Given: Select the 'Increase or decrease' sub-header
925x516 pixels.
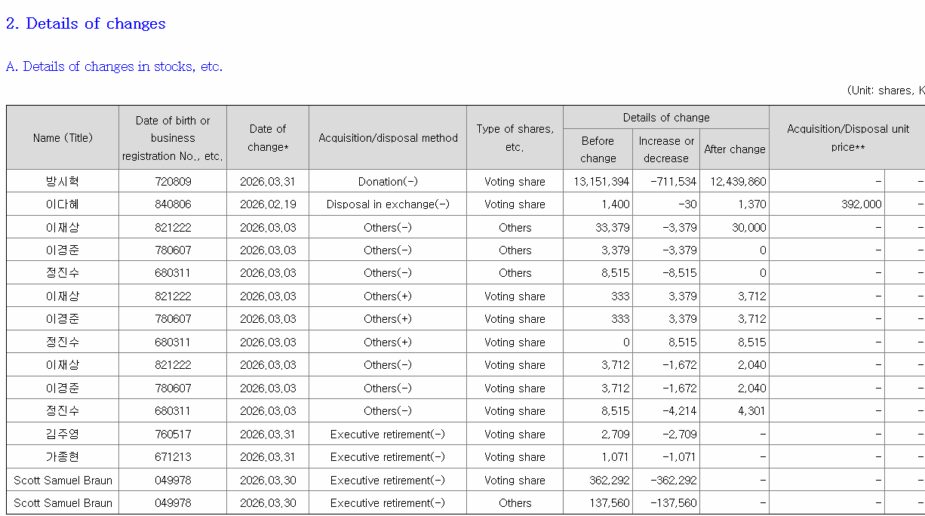Looking at the screenshot, I should [666, 149].
